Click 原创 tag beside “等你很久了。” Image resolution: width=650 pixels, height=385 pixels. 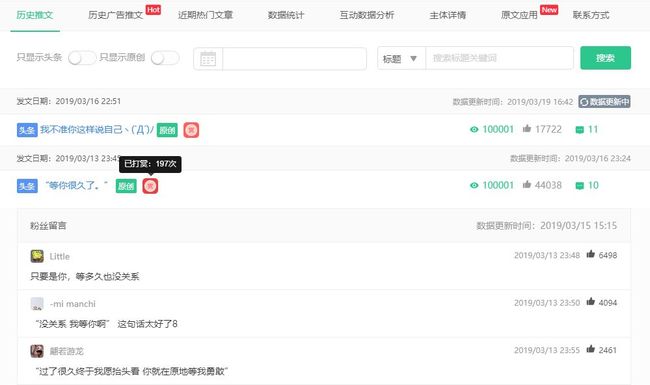[126, 186]
